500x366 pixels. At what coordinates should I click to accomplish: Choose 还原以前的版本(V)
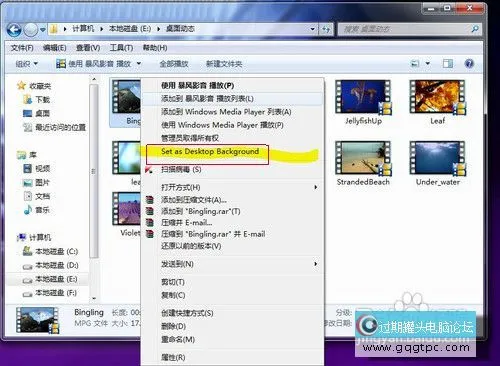pyautogui.click(x=232, y=246)
